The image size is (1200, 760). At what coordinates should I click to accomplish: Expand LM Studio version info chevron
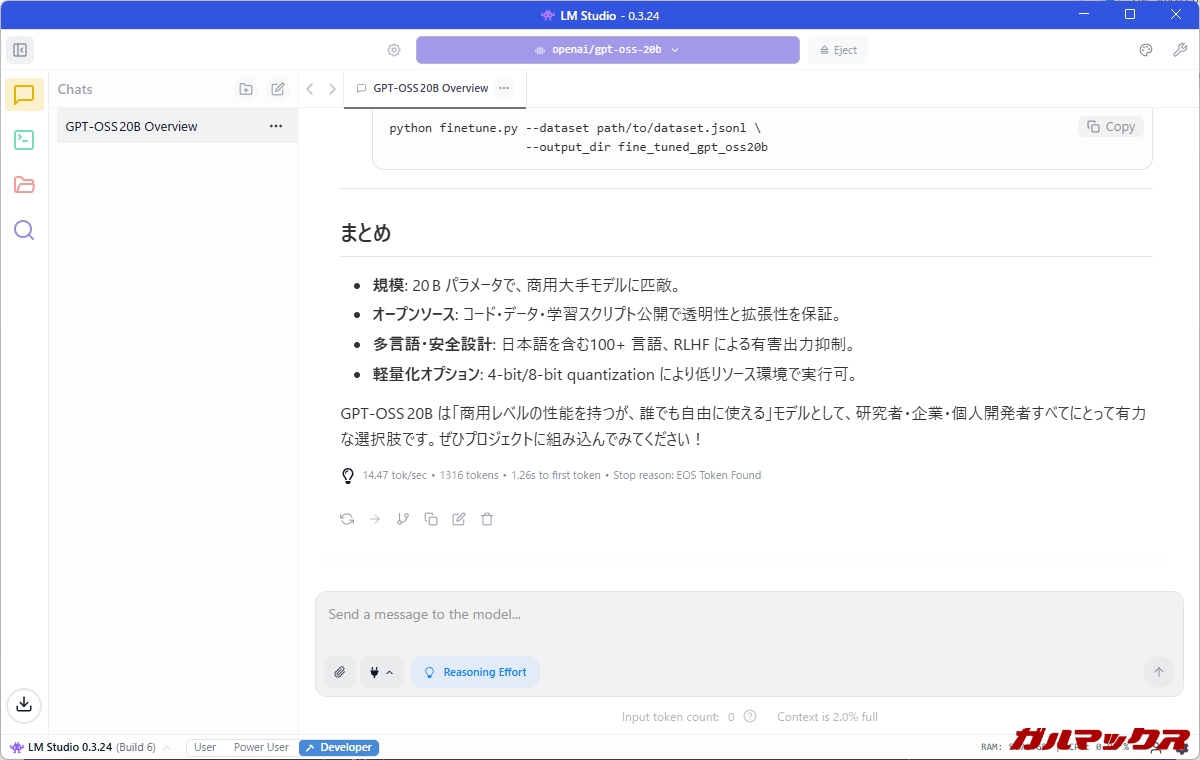pyautogui.click(x=167, y=748)
